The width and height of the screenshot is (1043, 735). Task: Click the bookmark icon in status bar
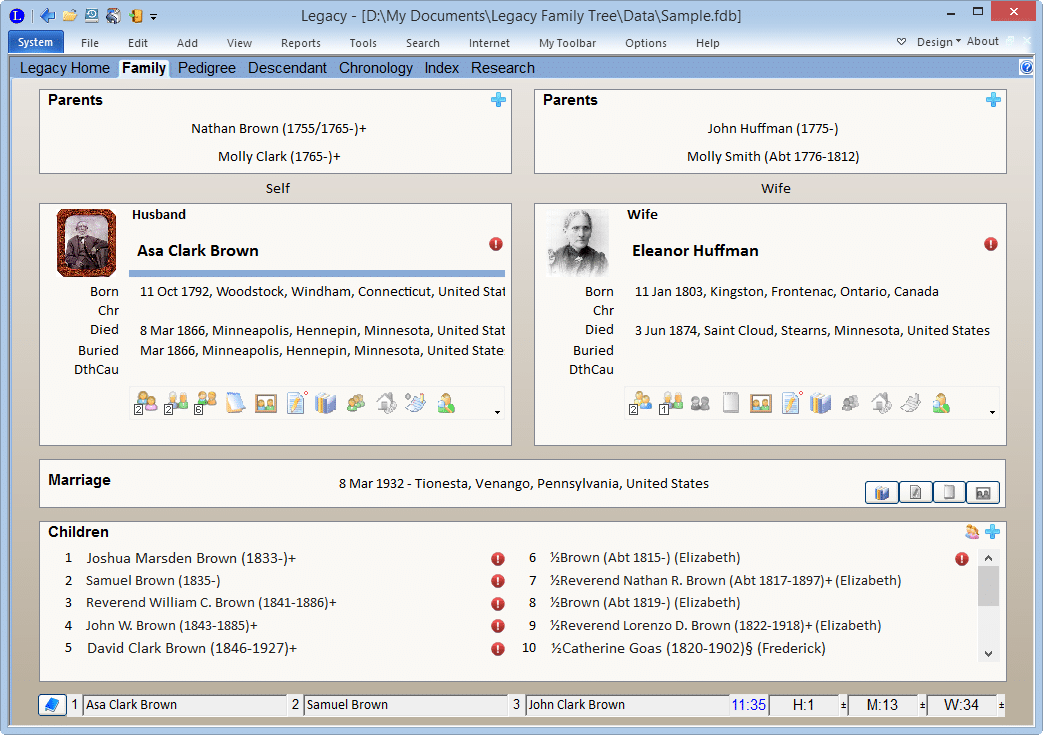pyautogui.click(x=52, y=704)
